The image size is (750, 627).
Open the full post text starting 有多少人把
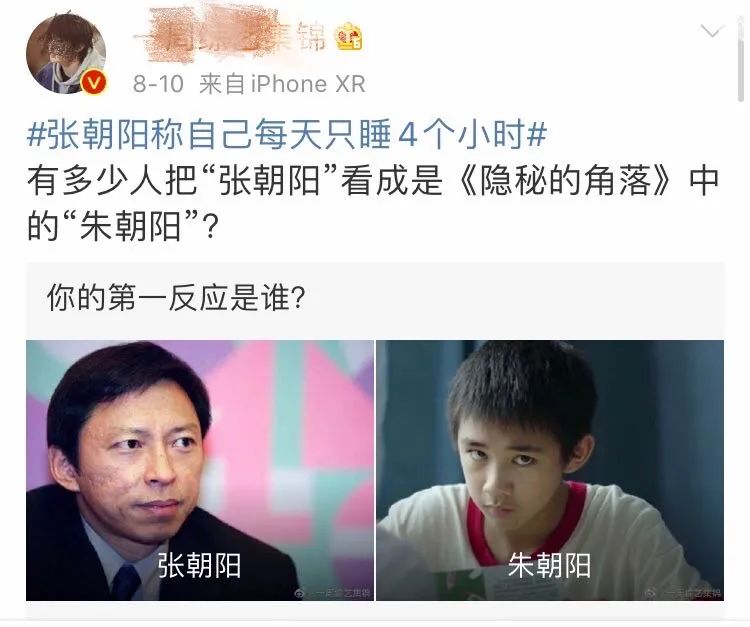[x=373, y=203]
